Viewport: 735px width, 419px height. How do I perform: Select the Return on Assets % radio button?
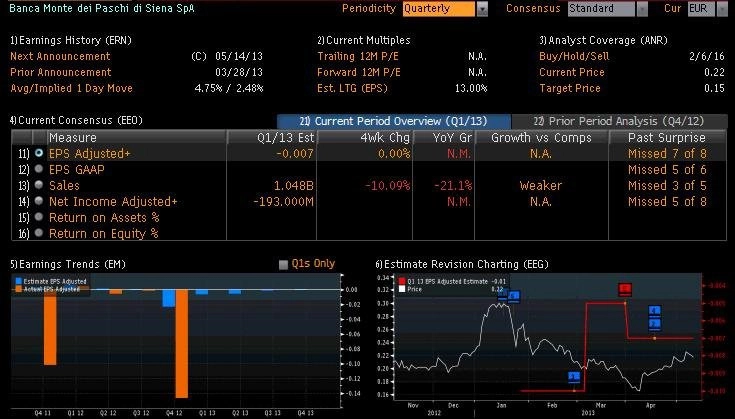point(39,217)
